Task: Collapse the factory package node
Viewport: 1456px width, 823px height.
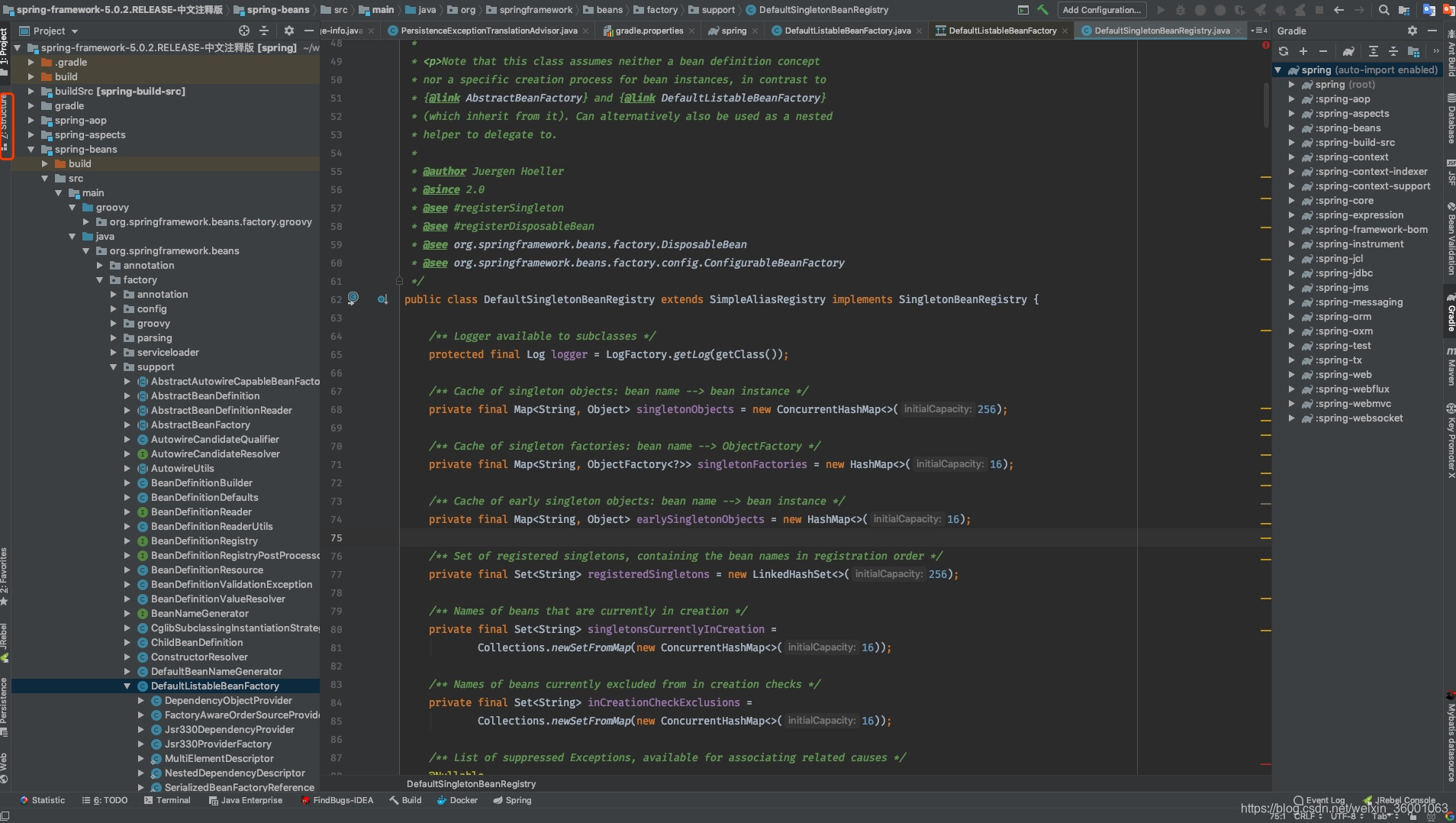Action: coord(100,279)
